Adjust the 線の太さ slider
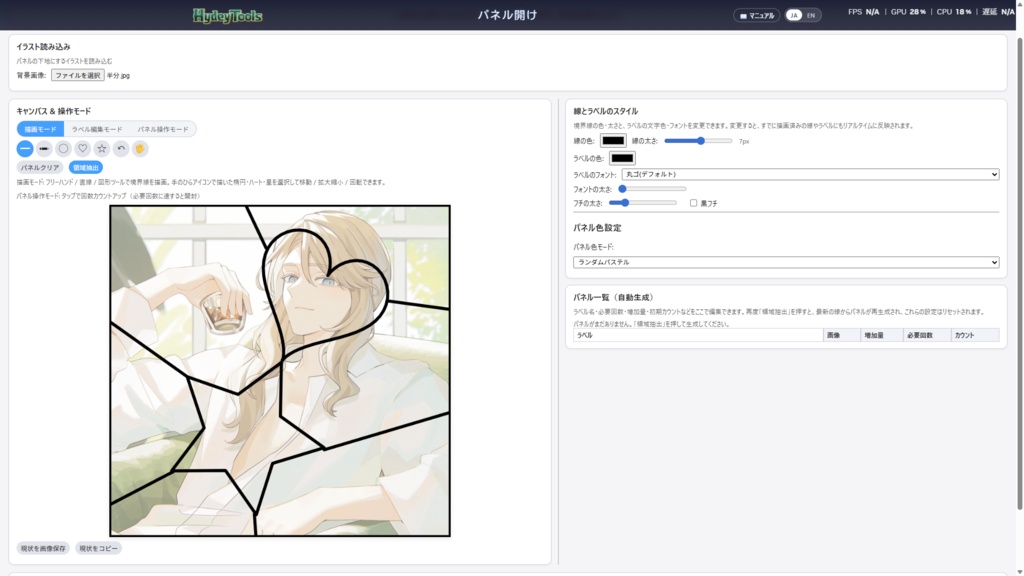The height and width of the screenshot is (576, 1024). 698,141
